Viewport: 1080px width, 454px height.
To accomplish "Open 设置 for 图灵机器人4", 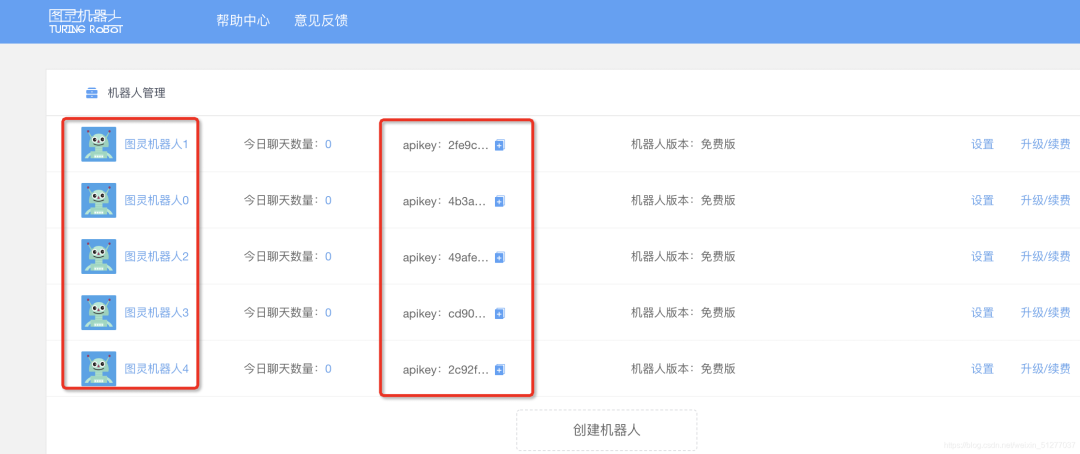I will click(x=982, y=369).
